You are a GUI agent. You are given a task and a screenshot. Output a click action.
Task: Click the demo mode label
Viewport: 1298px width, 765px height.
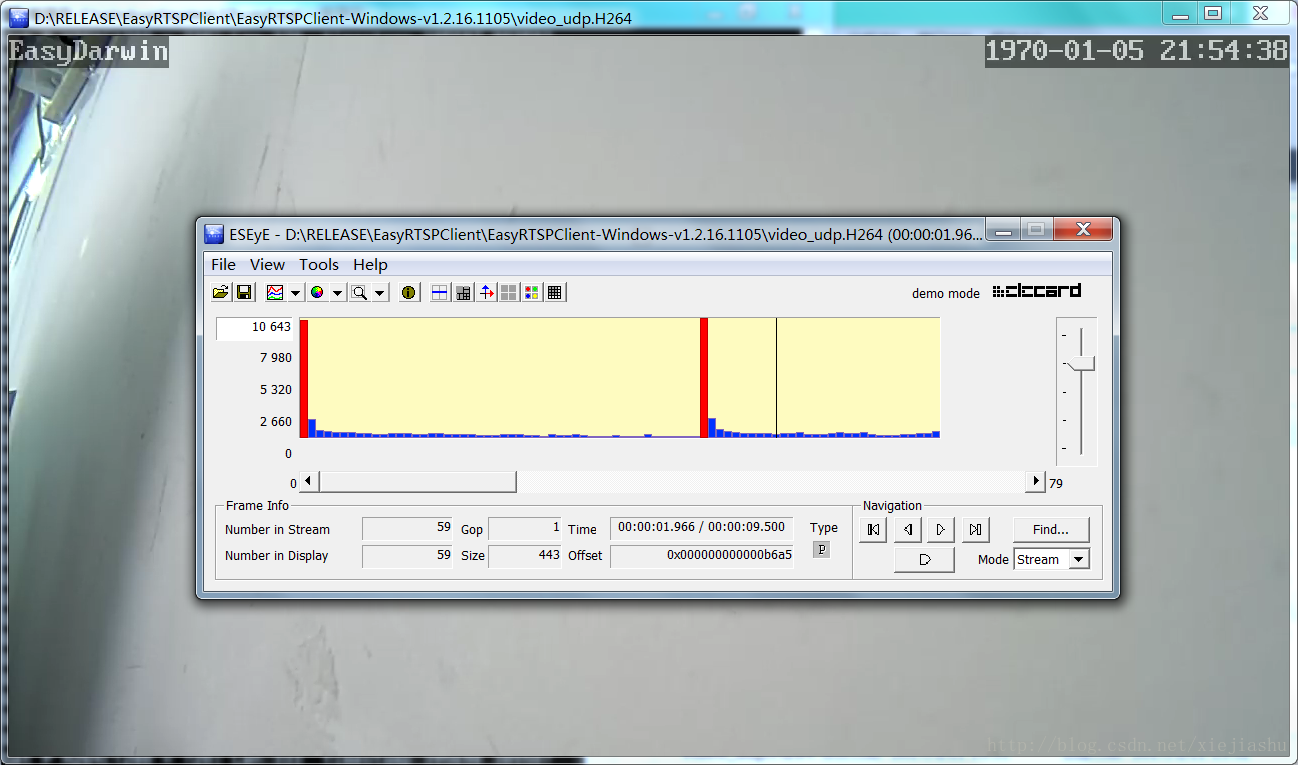pyautogui.click(x=946, y=293)
